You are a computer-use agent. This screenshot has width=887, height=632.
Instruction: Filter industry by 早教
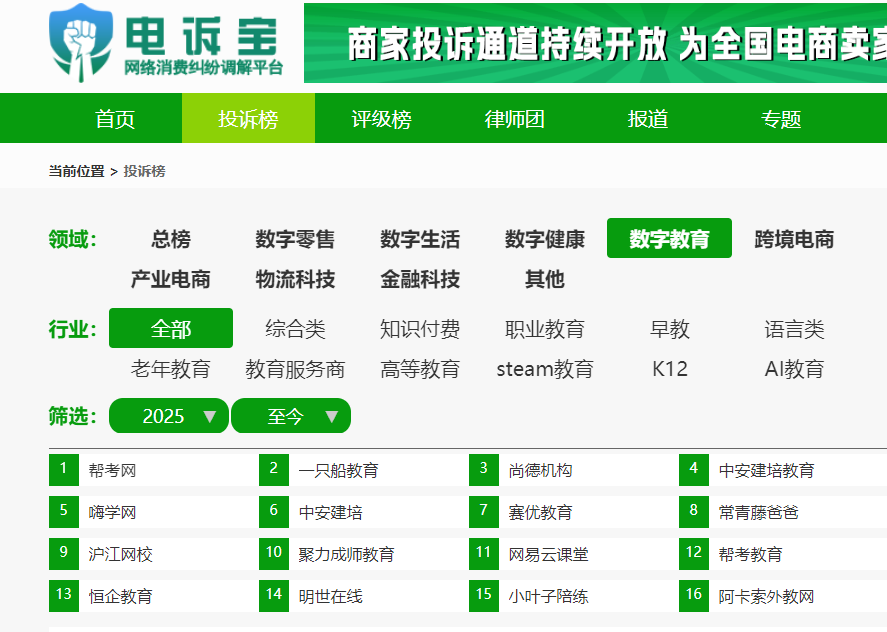670,329
